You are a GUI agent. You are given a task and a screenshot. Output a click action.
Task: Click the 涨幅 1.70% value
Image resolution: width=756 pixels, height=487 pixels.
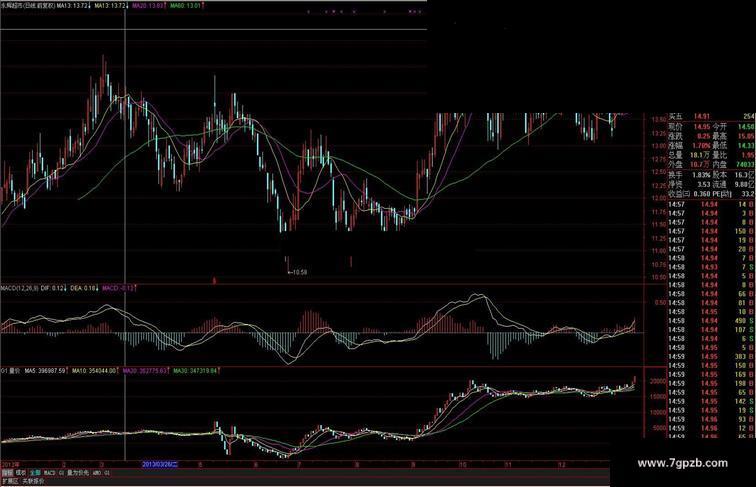click(703, 145)
